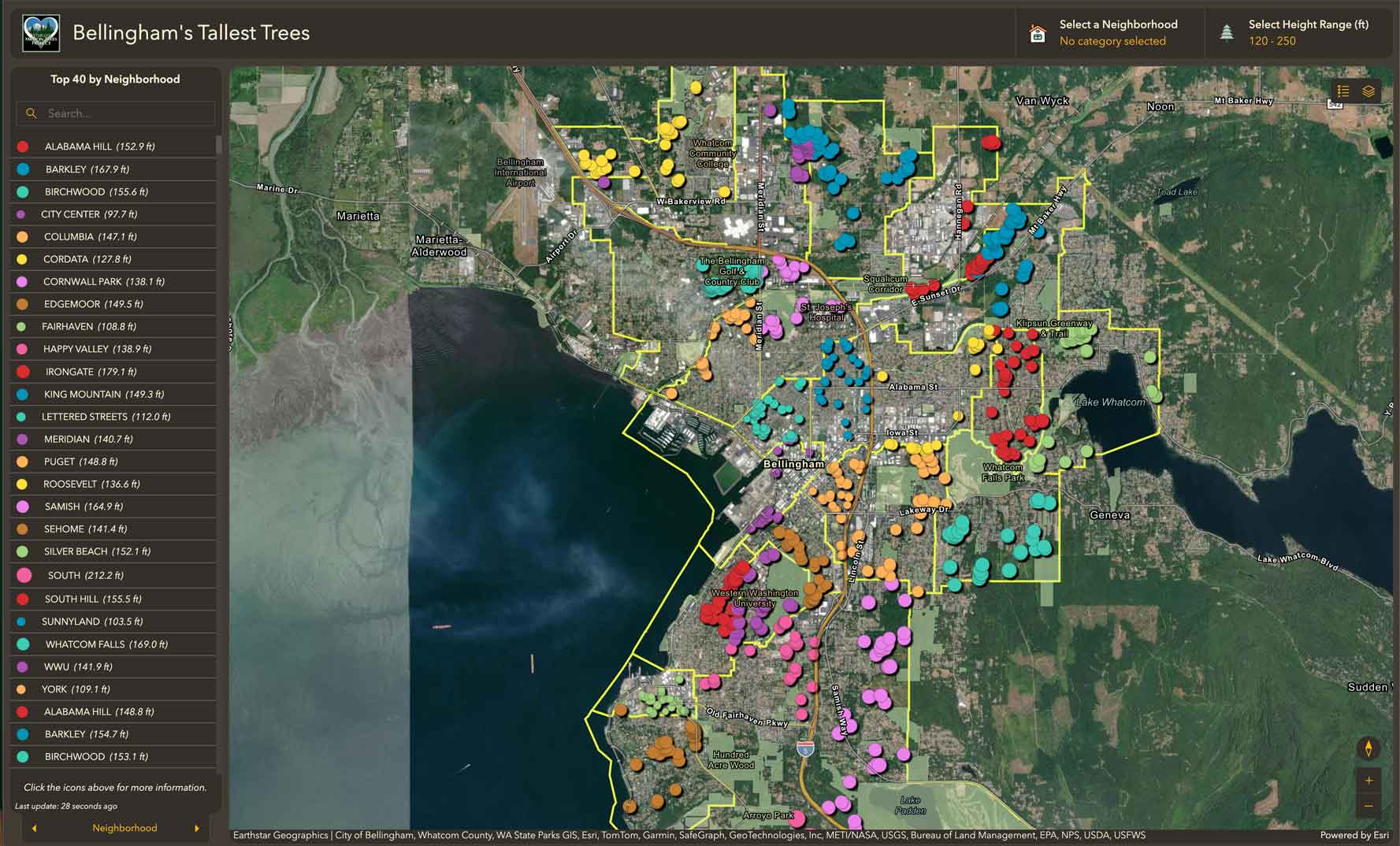Screen dimensions: 1400x846
Task: Click the right arrow on the Neighborhood pager
Action: [x=196, y=828]
